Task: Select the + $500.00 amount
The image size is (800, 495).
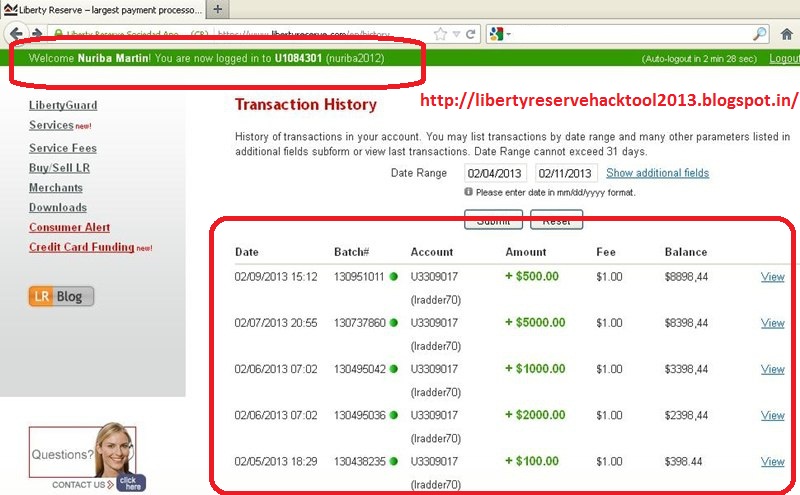Action: [532, 277]
